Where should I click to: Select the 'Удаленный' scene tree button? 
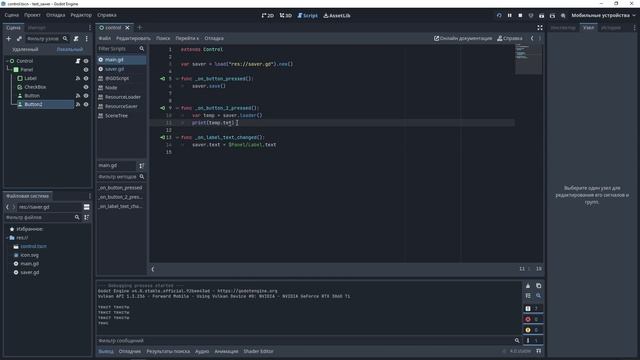(x=25, y=49)
